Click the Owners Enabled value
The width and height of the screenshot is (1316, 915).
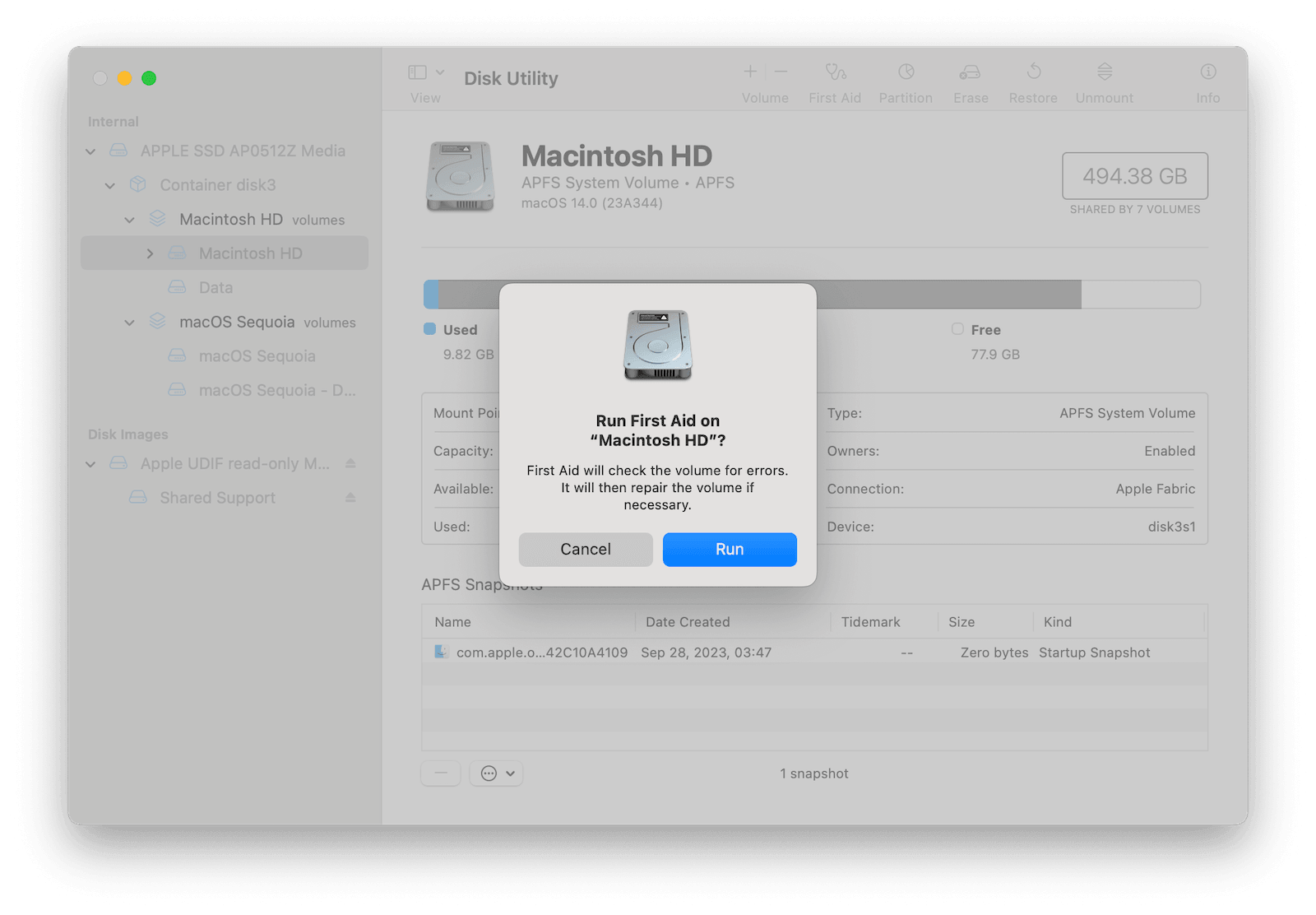coord(1170,451)
